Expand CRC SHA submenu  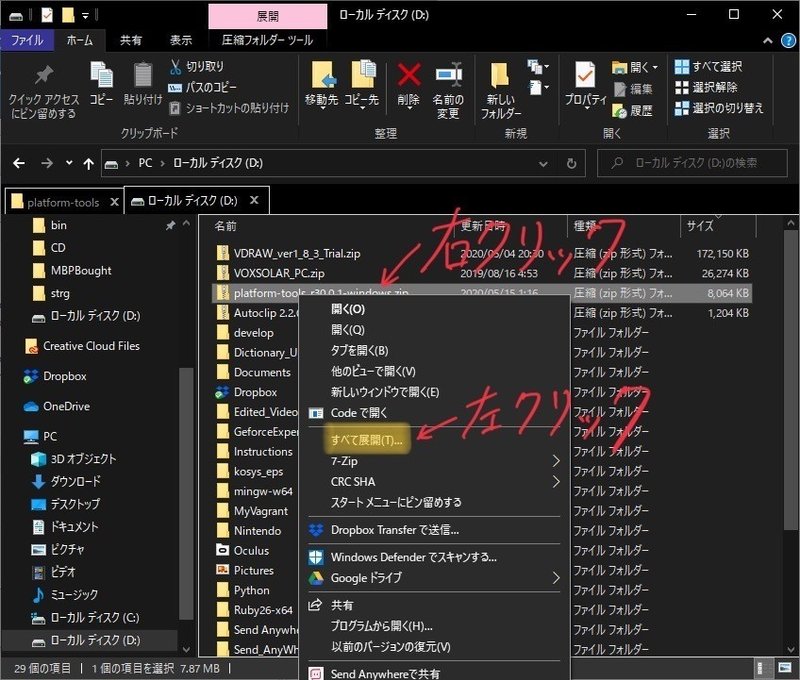coord(556,482)
